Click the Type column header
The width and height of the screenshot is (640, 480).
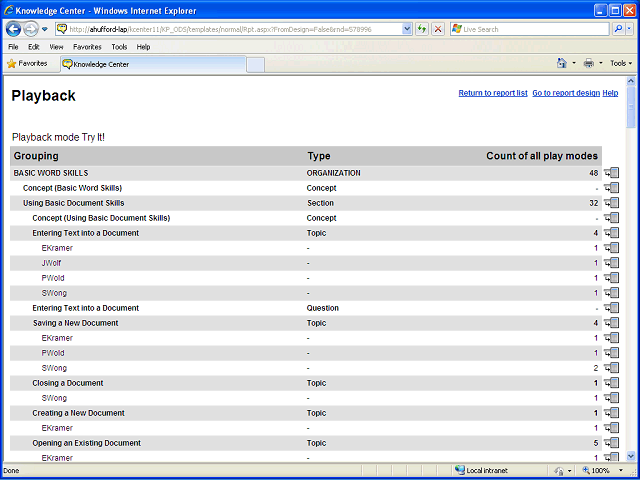(x=319, y=156)
